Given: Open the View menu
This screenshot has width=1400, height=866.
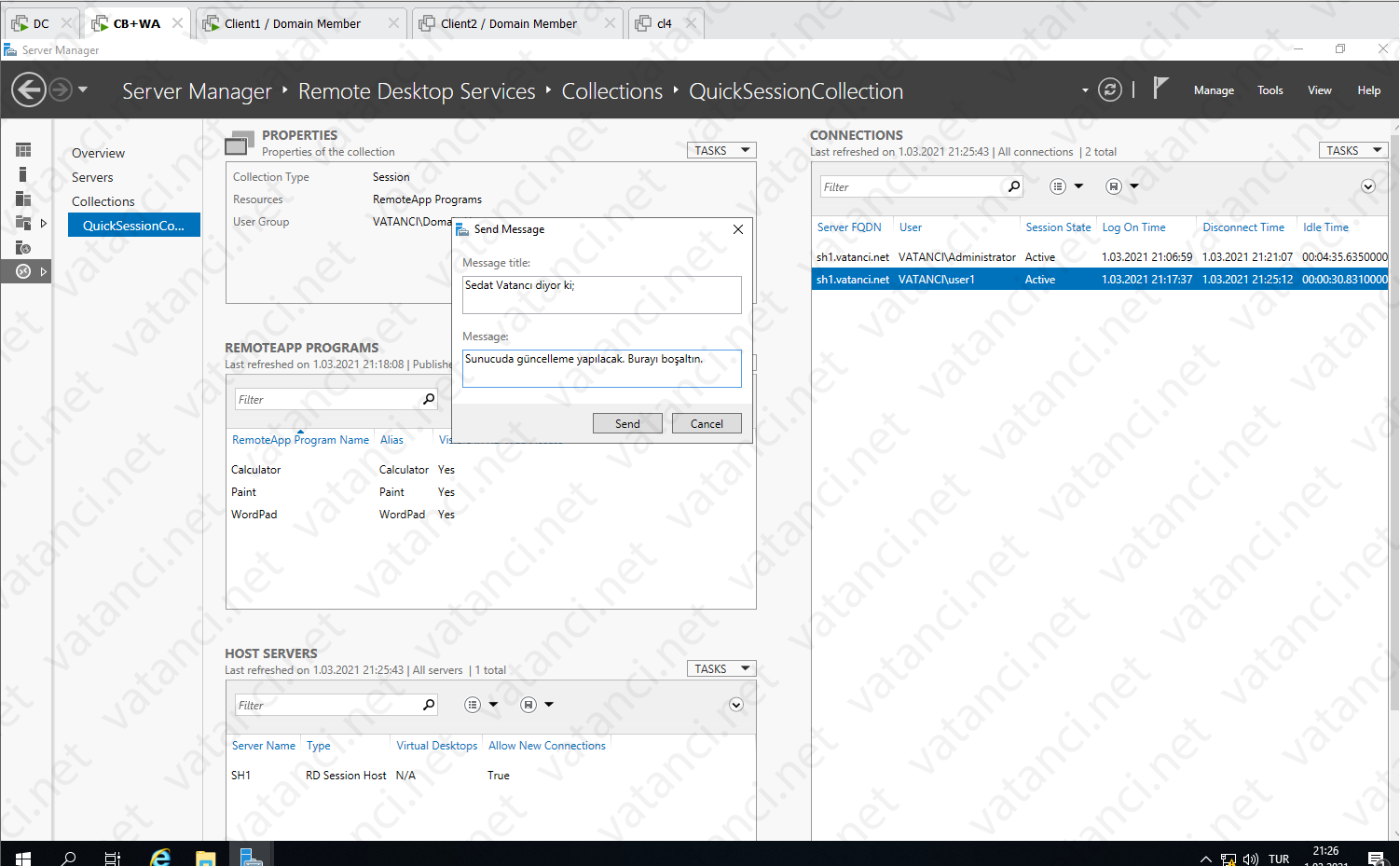Looking at the screenshot, I should [1320, 90].
